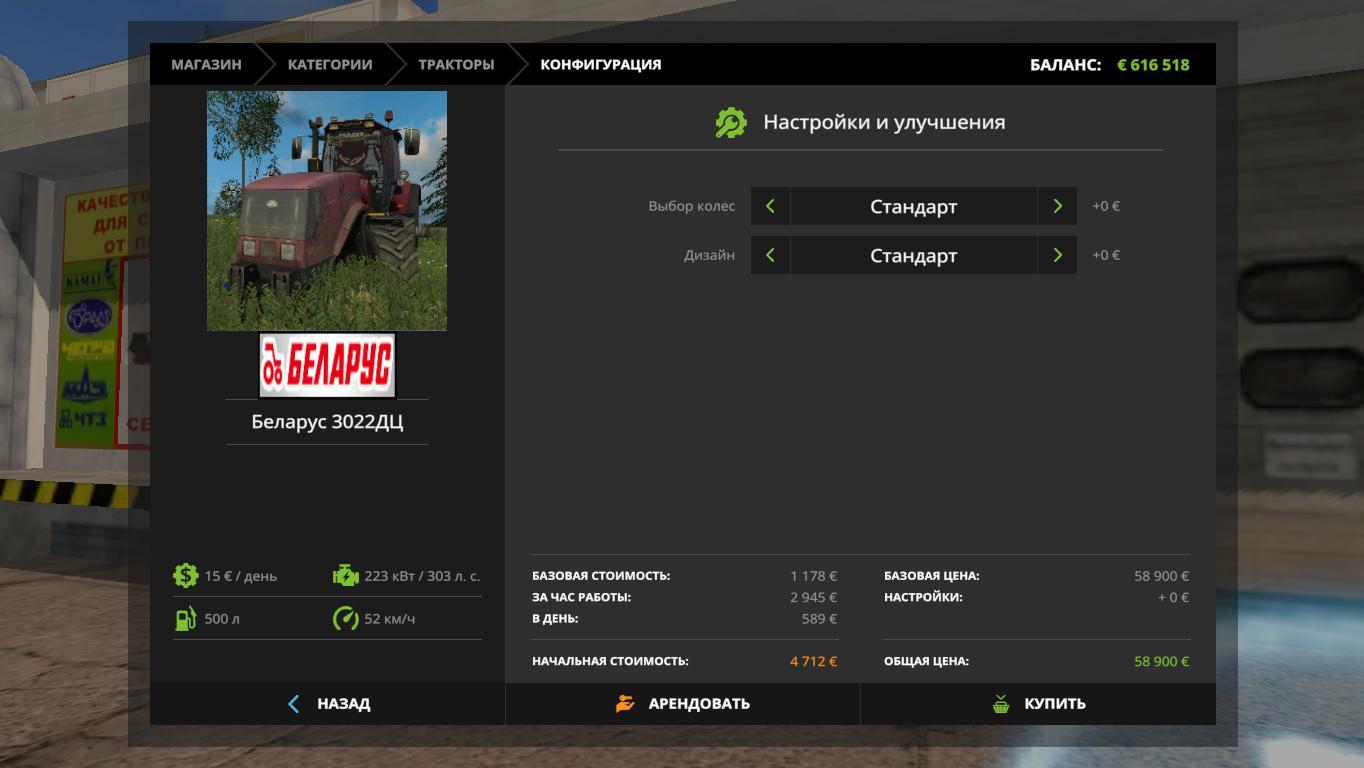Open the Дизайн Стандарт value field
The image size is (1364, 768).
(913, 255)
